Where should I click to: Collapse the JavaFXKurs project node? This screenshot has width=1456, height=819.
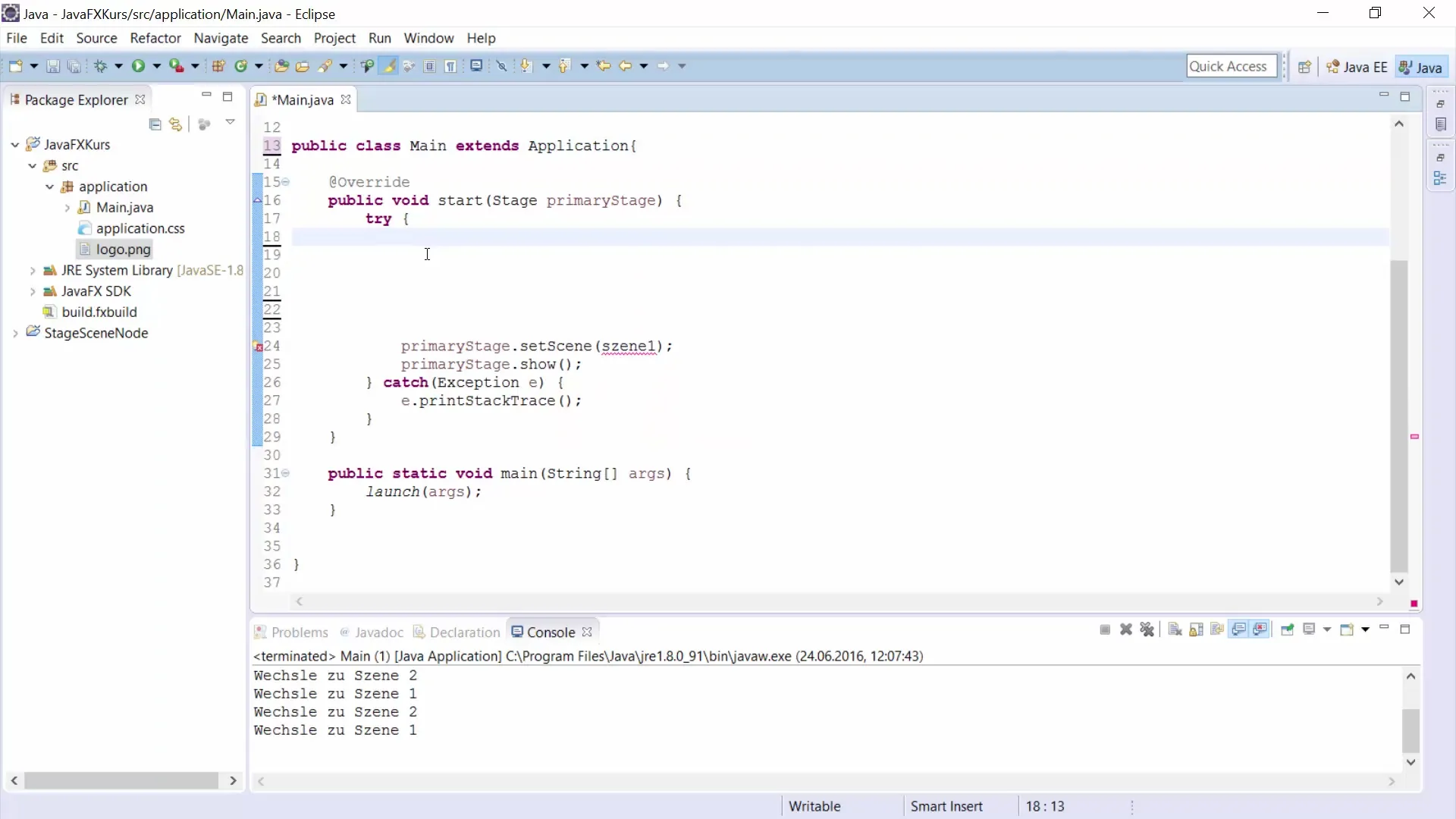tap(15, 144)
